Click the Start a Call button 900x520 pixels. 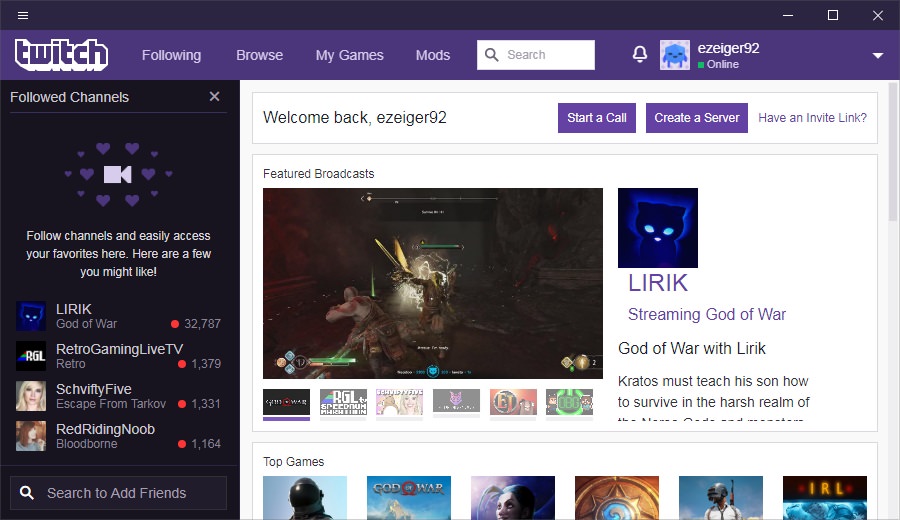596,118
